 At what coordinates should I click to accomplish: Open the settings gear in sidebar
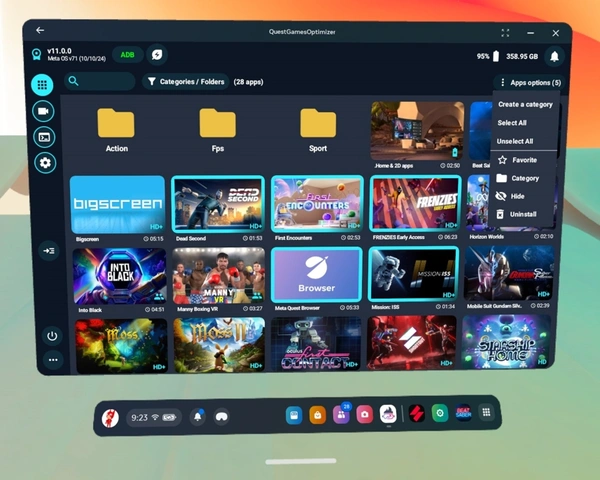coord(44,162)
